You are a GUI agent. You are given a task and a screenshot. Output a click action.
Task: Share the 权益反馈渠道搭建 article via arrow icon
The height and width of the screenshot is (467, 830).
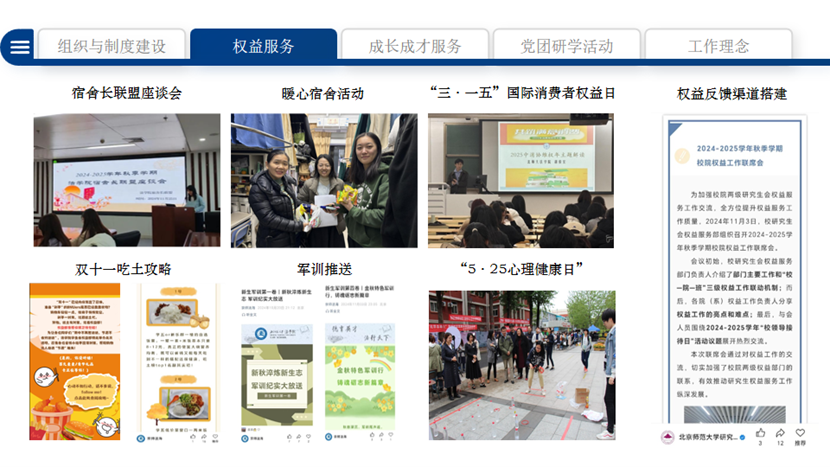coord(780,433)
